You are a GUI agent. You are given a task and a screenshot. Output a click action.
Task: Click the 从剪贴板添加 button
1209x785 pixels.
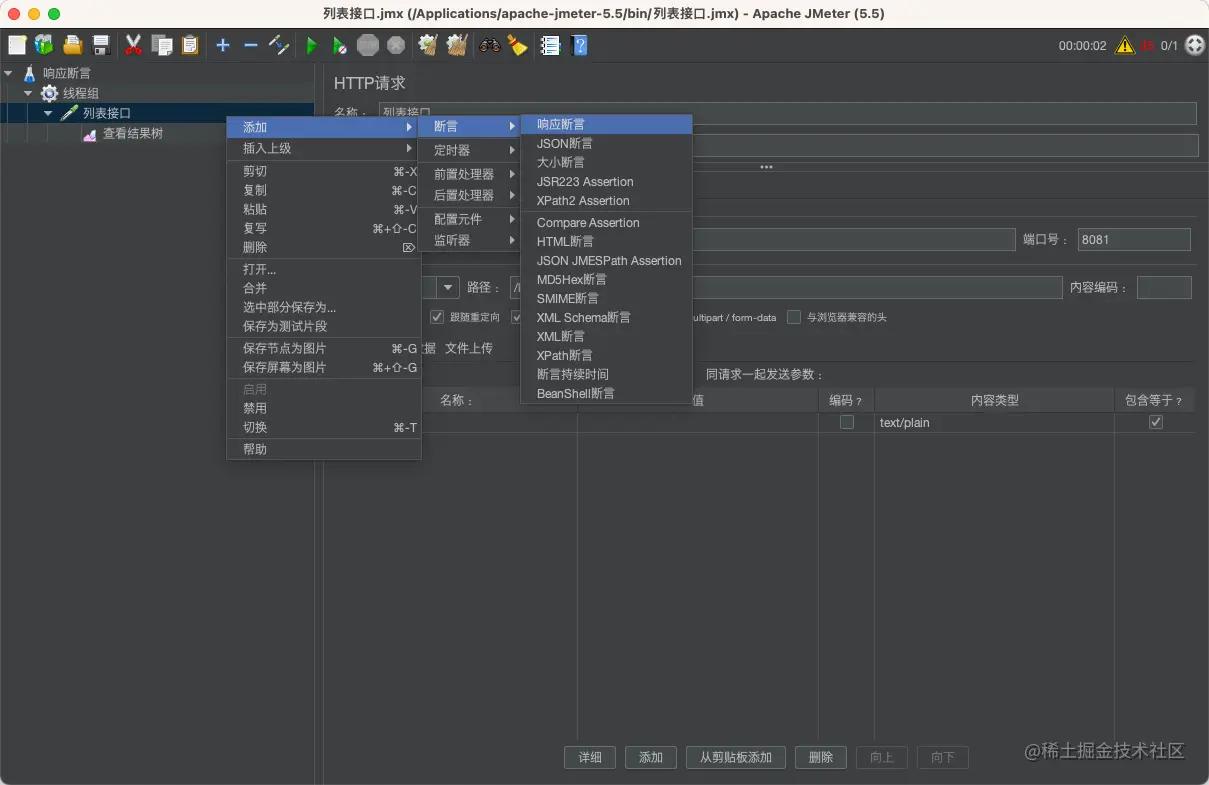(736, 757)
